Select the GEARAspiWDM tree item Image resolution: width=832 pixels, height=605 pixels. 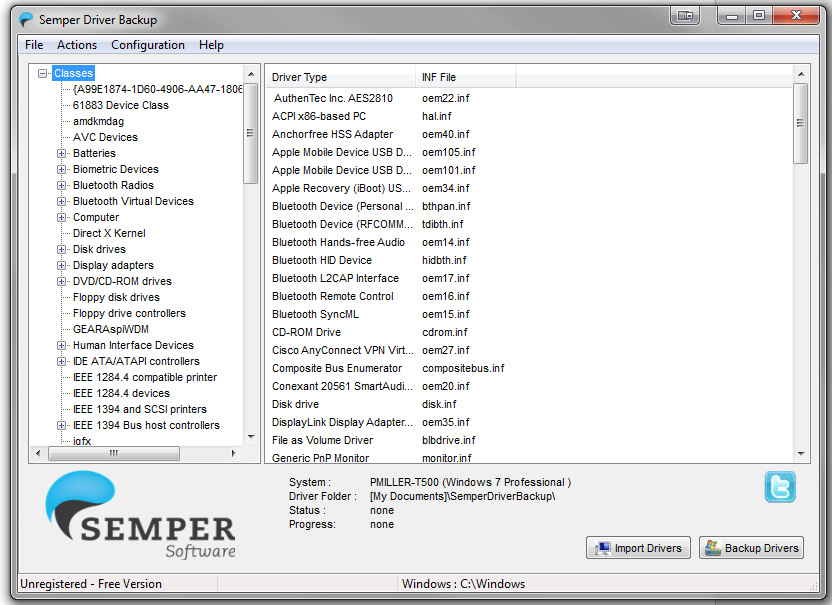click(x=111, y=329)
